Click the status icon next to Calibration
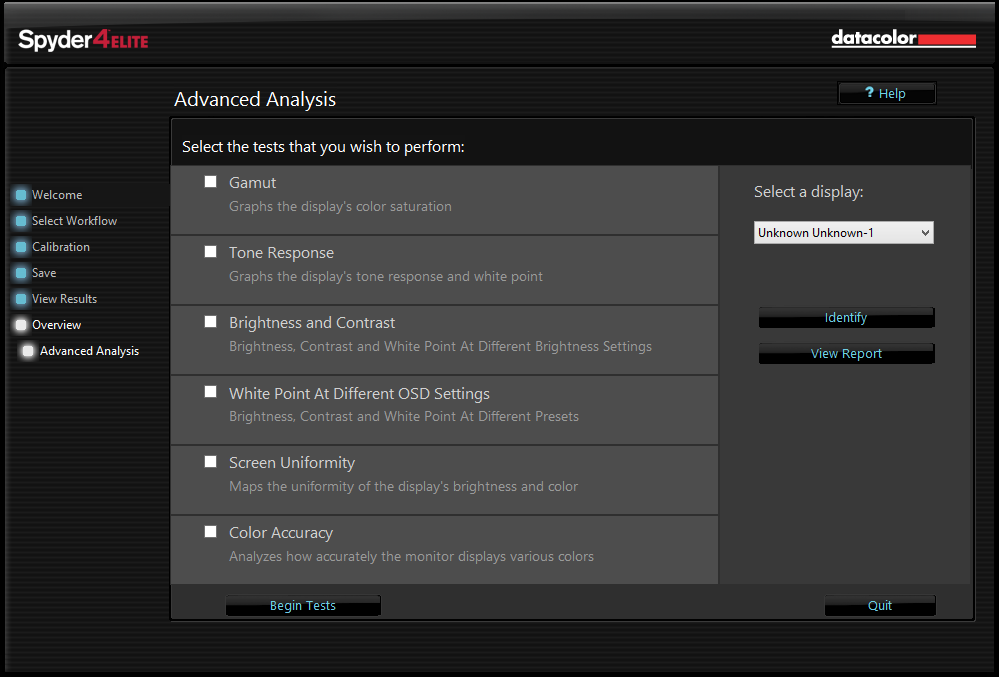This screenshot has height=677, width=999. click(22, 246)
